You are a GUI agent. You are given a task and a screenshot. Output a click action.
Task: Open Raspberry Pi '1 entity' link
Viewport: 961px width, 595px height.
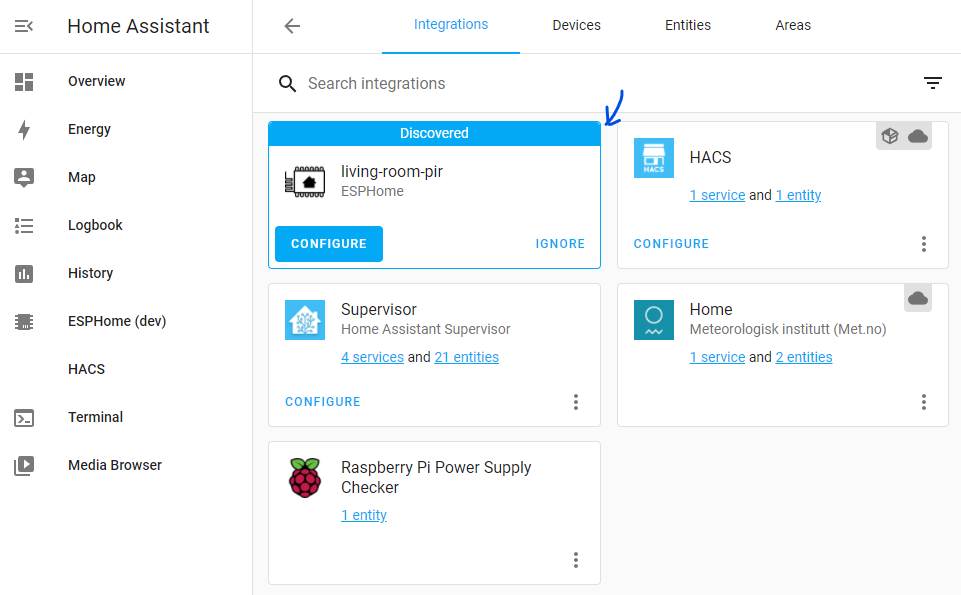(363, 515)
